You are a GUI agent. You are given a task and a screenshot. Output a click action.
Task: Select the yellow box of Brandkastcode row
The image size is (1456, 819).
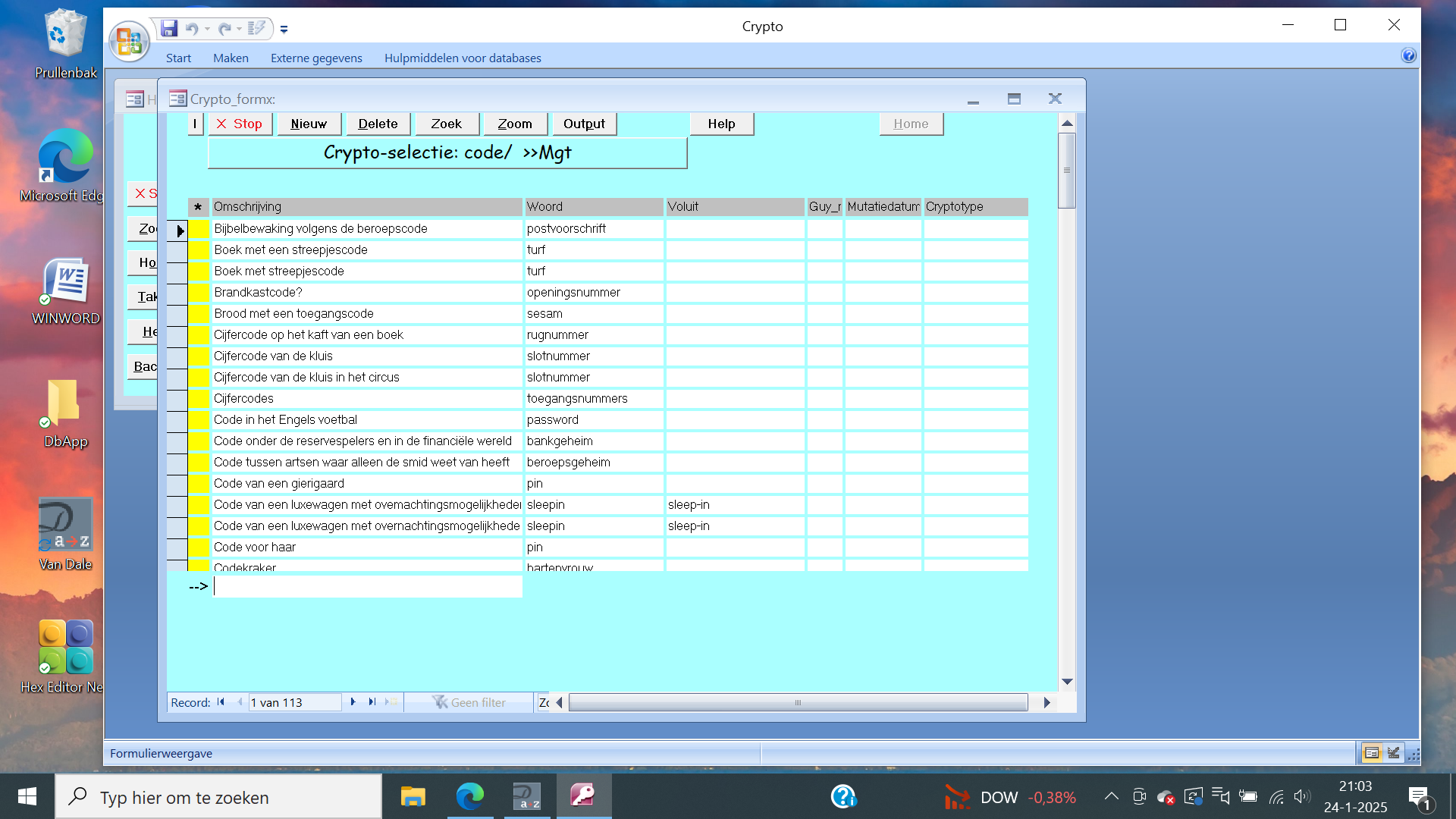199,293
